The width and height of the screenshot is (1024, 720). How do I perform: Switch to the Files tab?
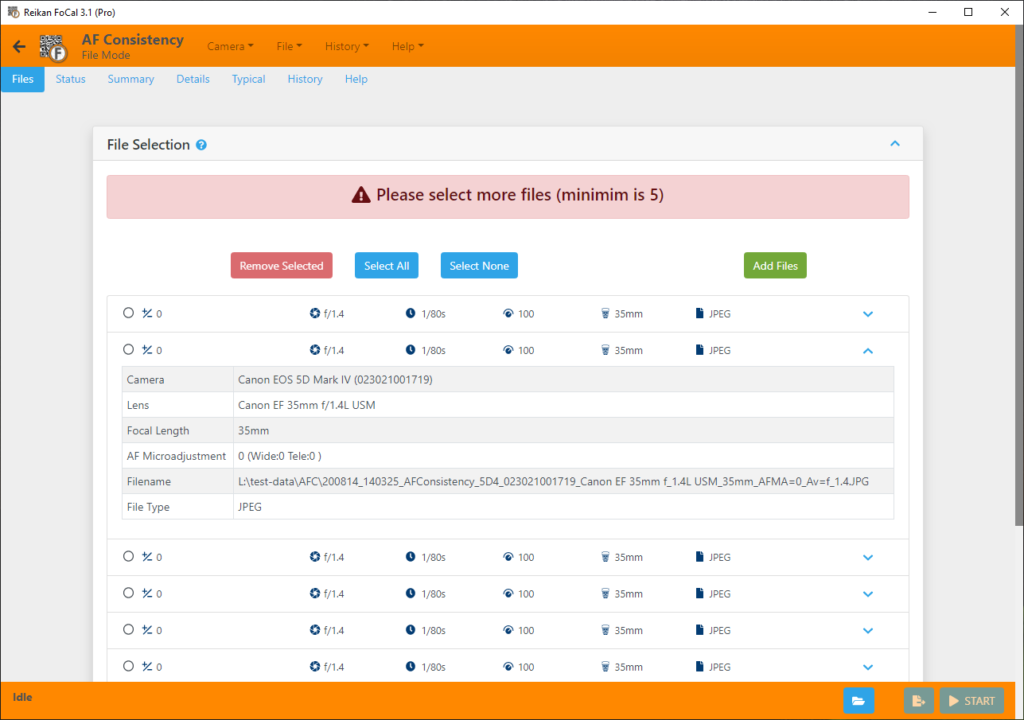pyautogui.click(x=23, y=79)
